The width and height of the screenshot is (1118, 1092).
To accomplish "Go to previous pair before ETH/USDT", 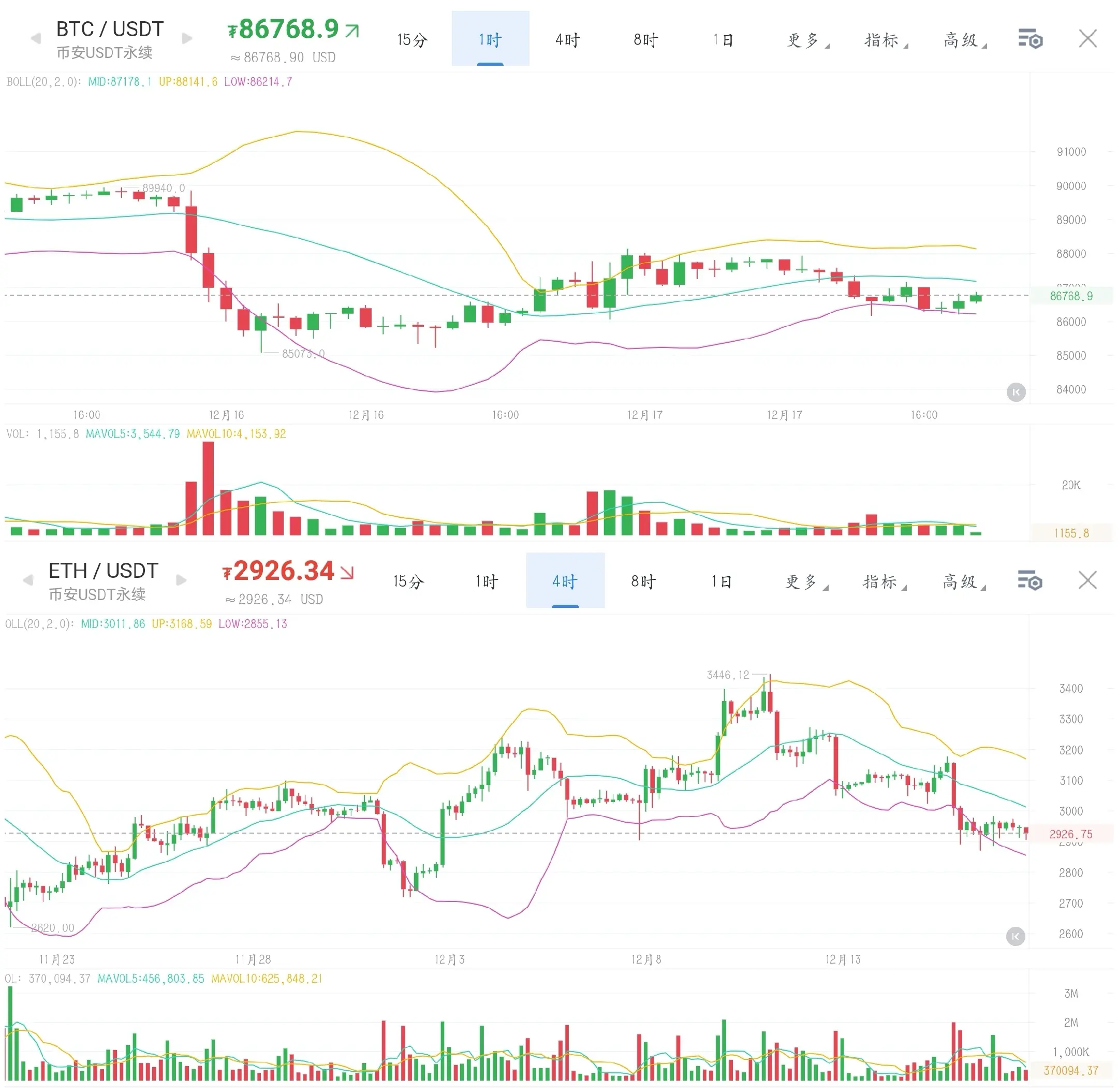I will click(28, 580).
